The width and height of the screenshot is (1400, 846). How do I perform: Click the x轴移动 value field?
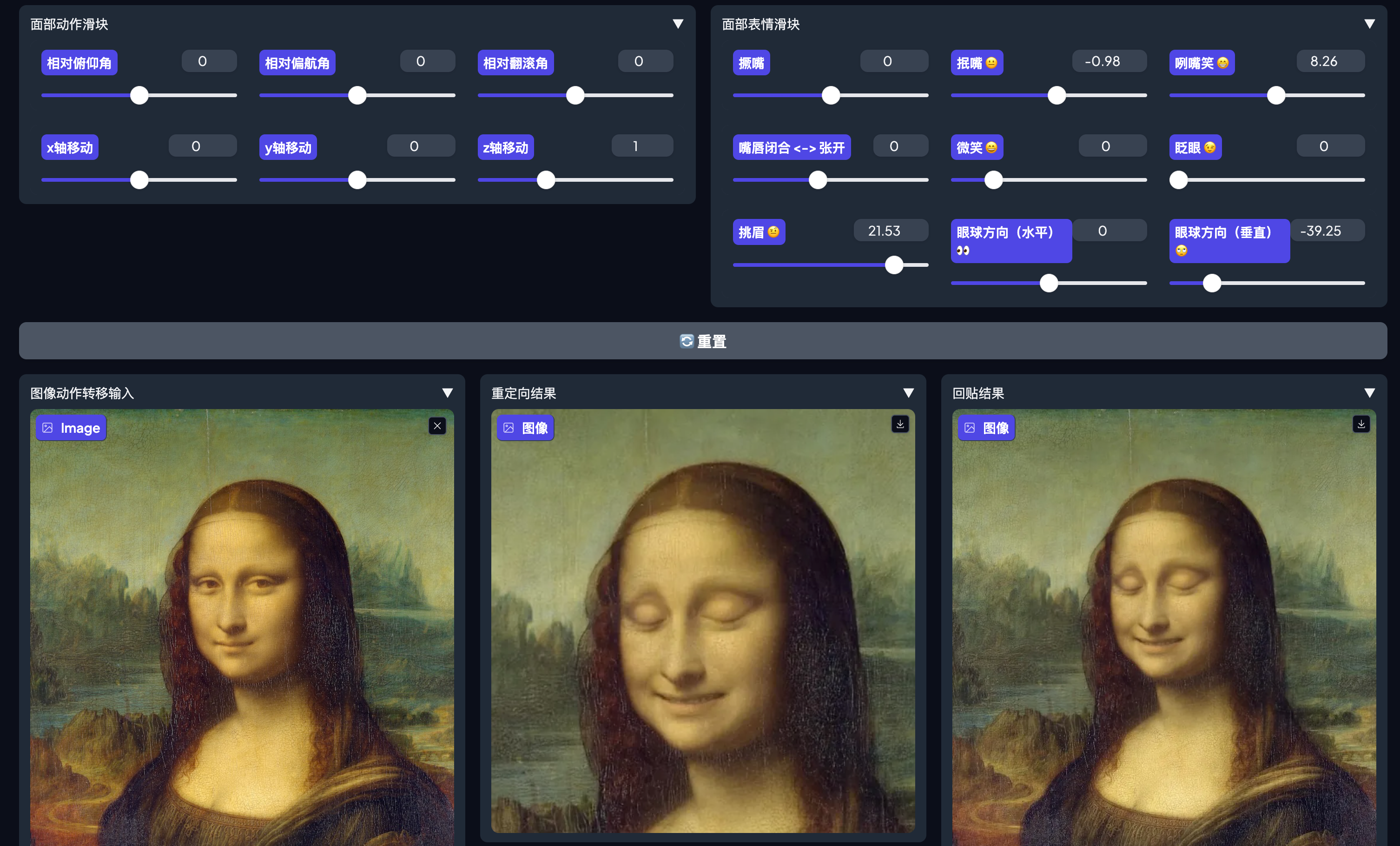click(203, 146)
